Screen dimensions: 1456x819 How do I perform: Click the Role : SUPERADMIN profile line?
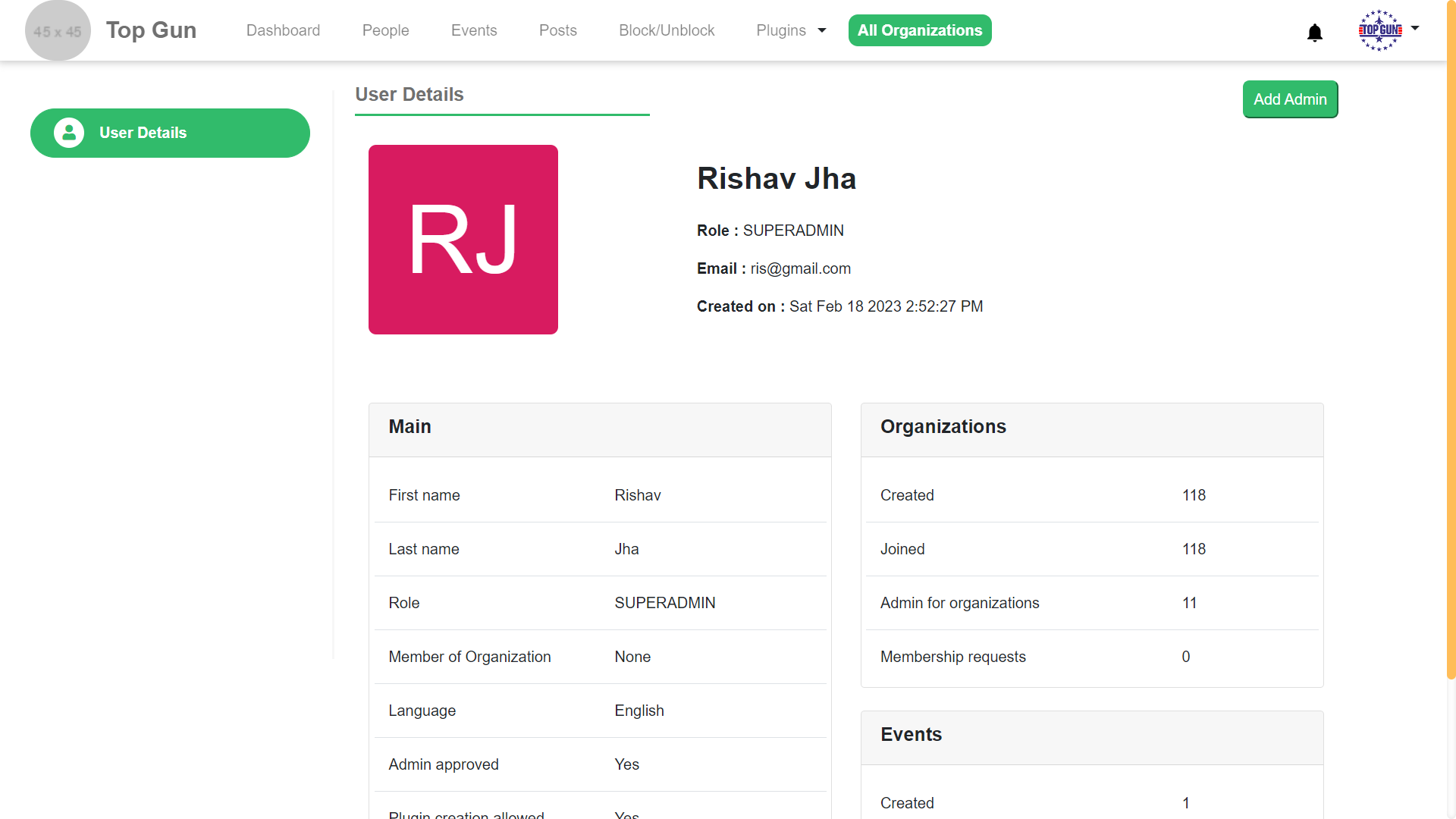[770, 231]
